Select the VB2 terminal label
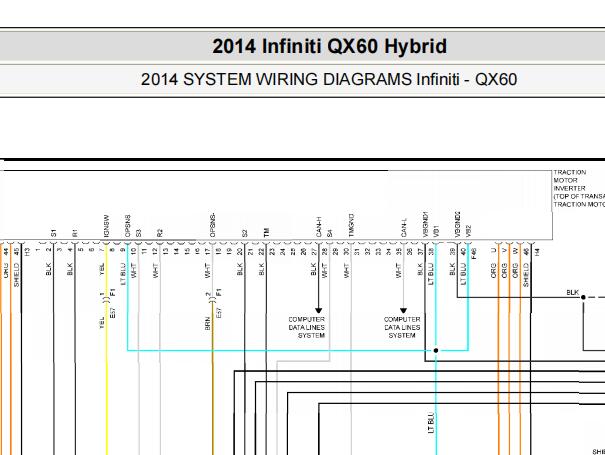 click(468, 231)
